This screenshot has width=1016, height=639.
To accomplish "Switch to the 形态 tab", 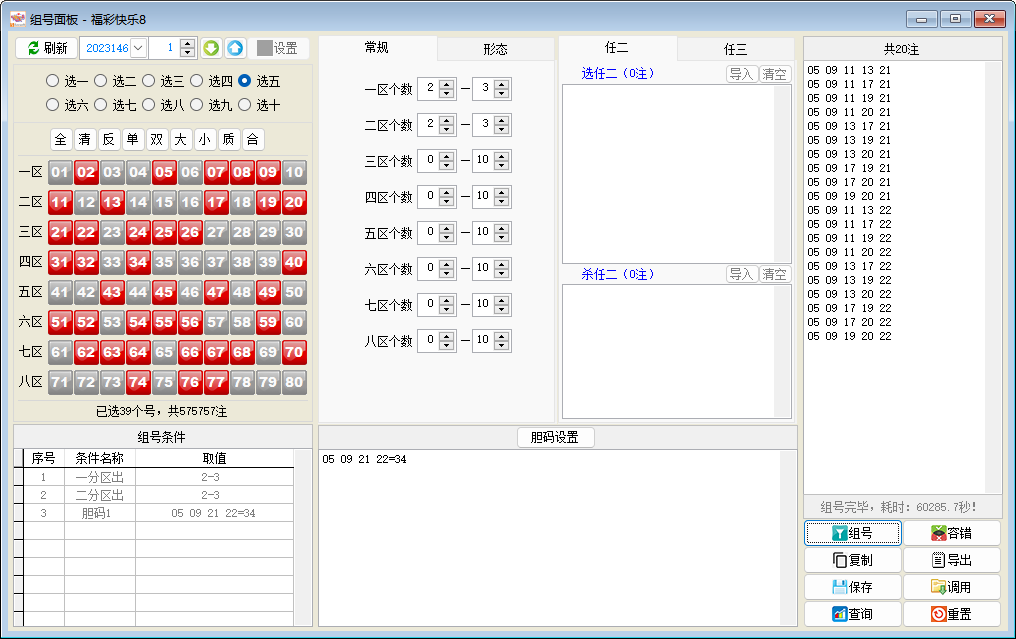I will 495,49.
